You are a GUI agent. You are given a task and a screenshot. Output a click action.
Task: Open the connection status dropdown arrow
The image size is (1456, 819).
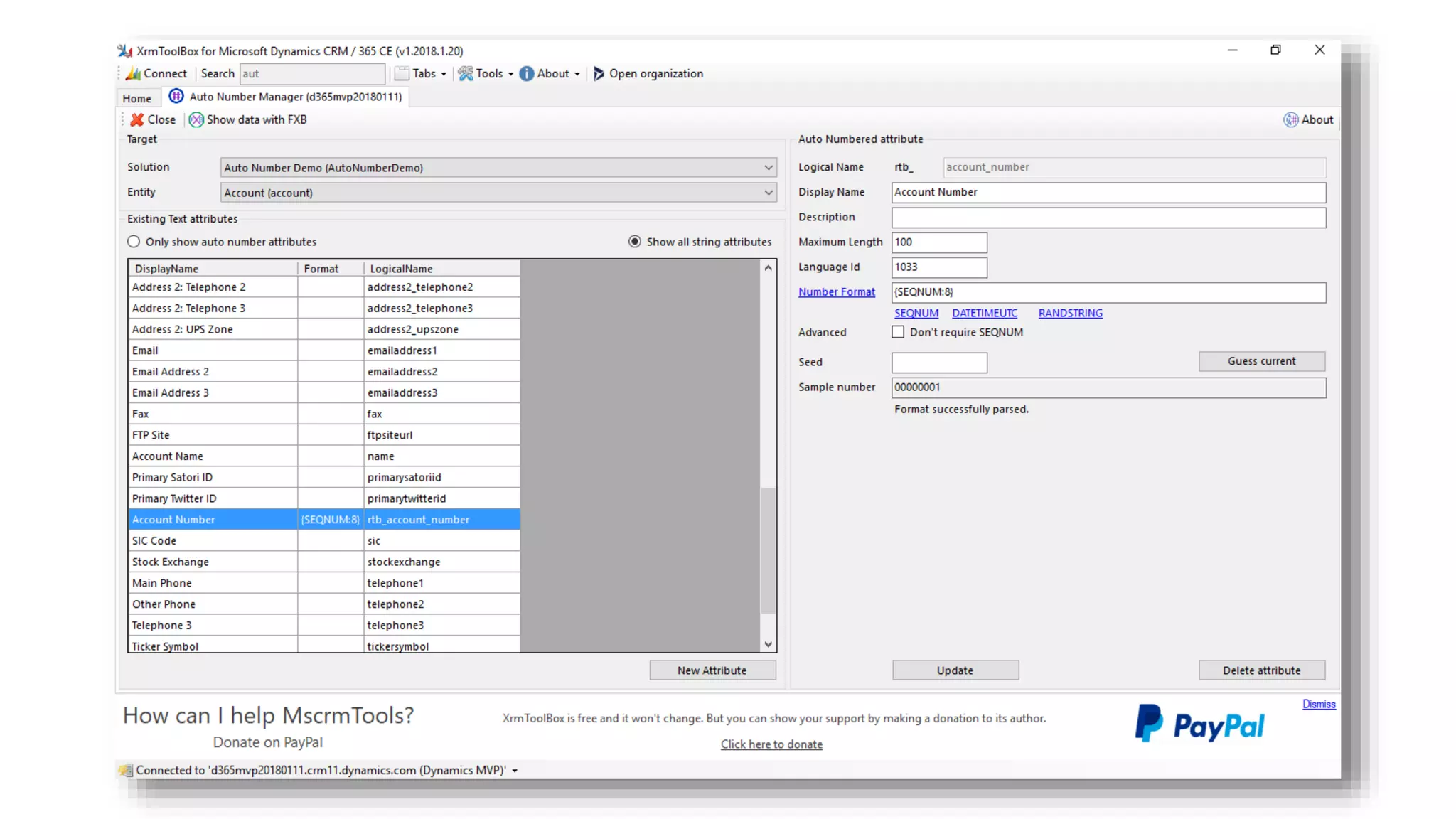[515, 771]
